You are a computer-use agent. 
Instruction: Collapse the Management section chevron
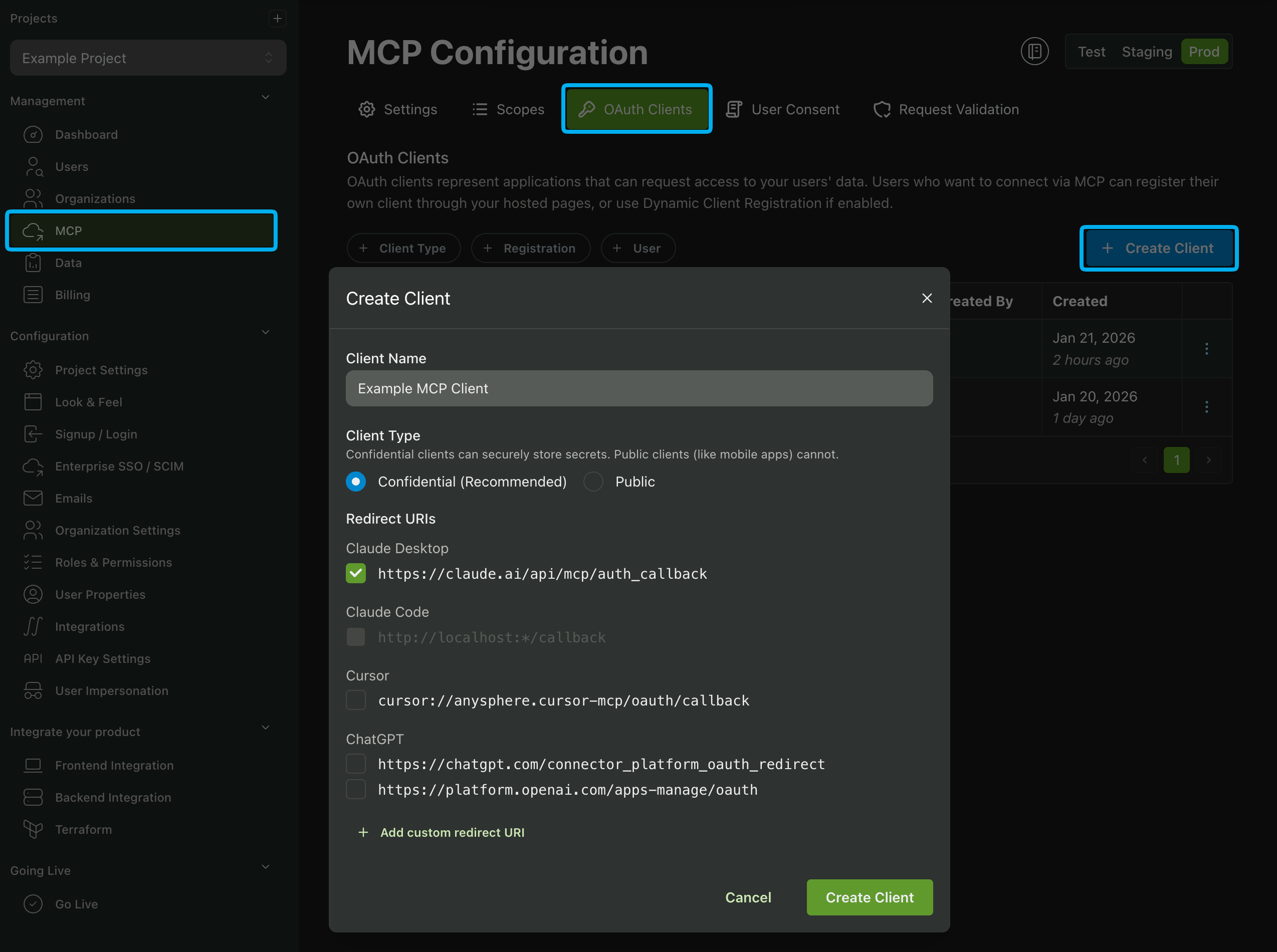(266, 98)
